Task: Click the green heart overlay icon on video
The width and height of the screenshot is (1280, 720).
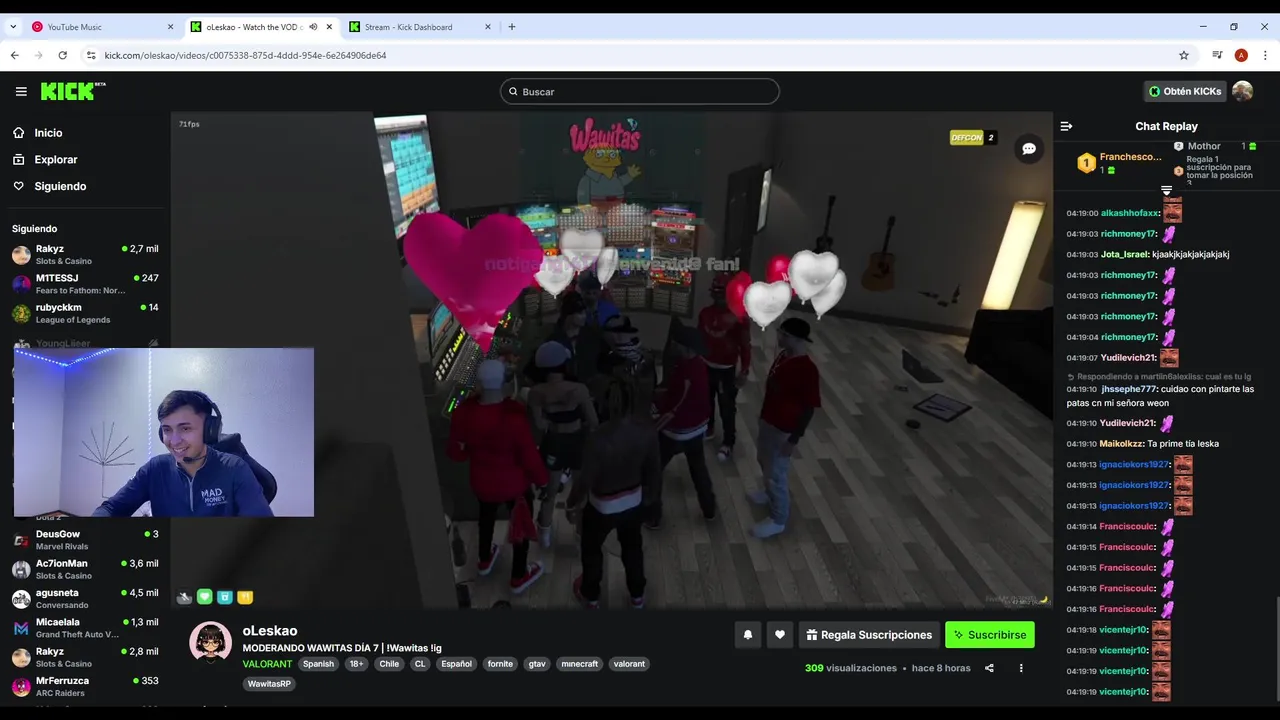Action: pyautogui.click(x=204, y=597)
